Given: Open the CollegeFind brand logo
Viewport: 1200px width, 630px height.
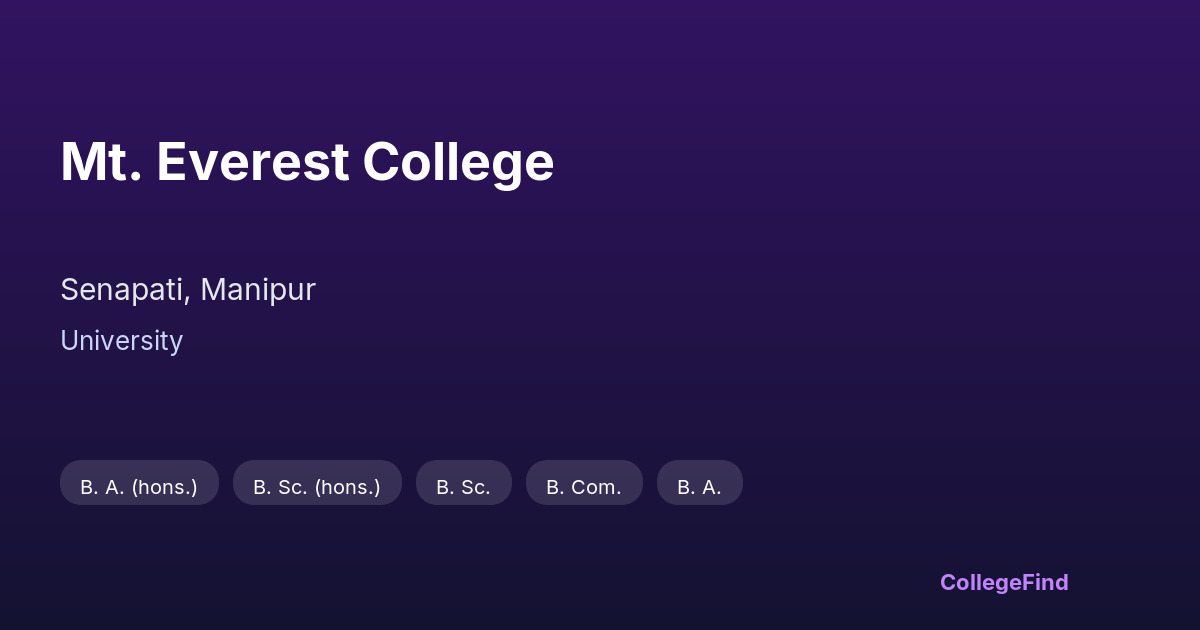Looking at the screenshot, I should [x=1004, y=582].
